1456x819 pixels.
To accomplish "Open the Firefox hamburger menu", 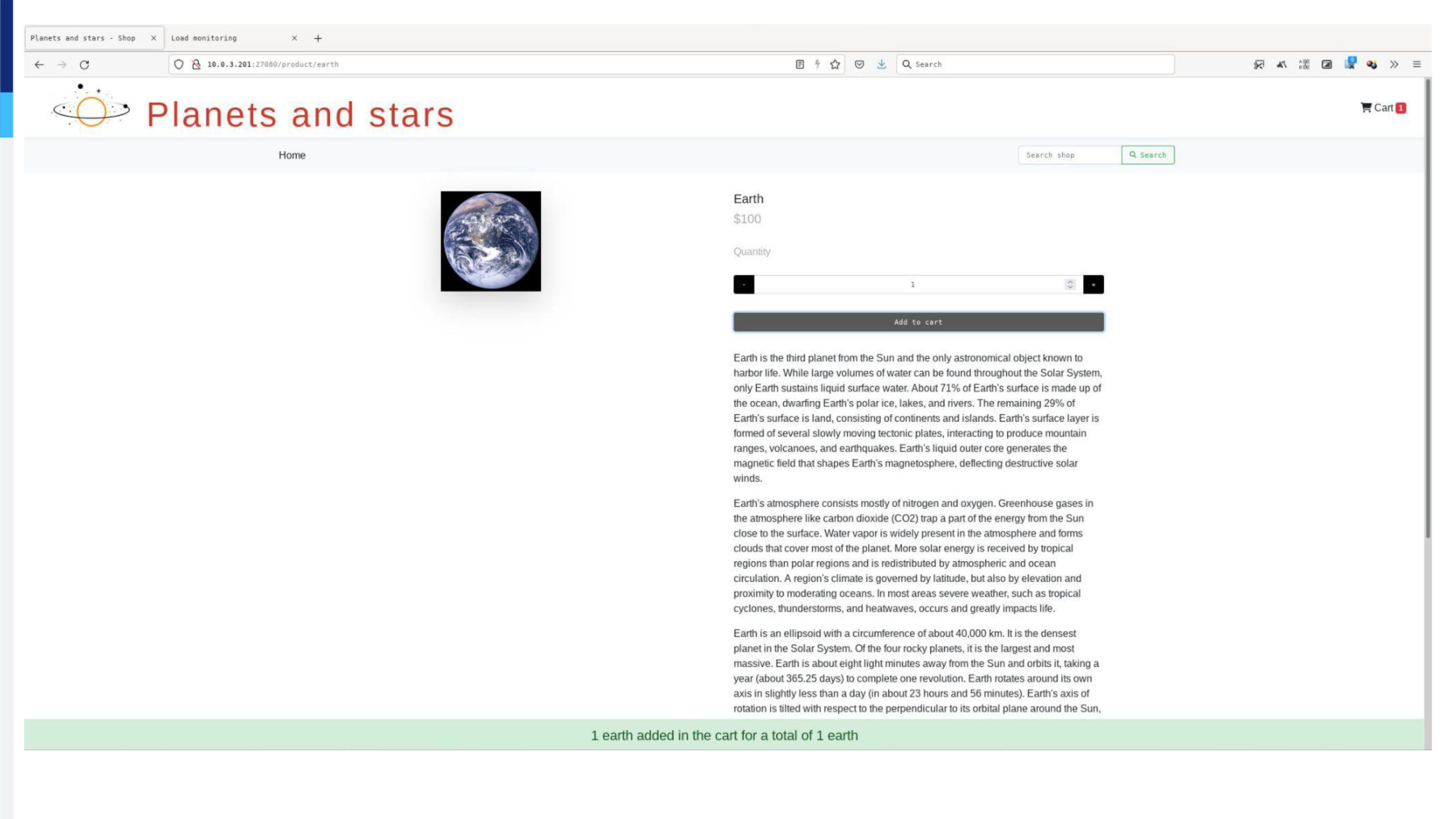I will (x=1416, y=65).
